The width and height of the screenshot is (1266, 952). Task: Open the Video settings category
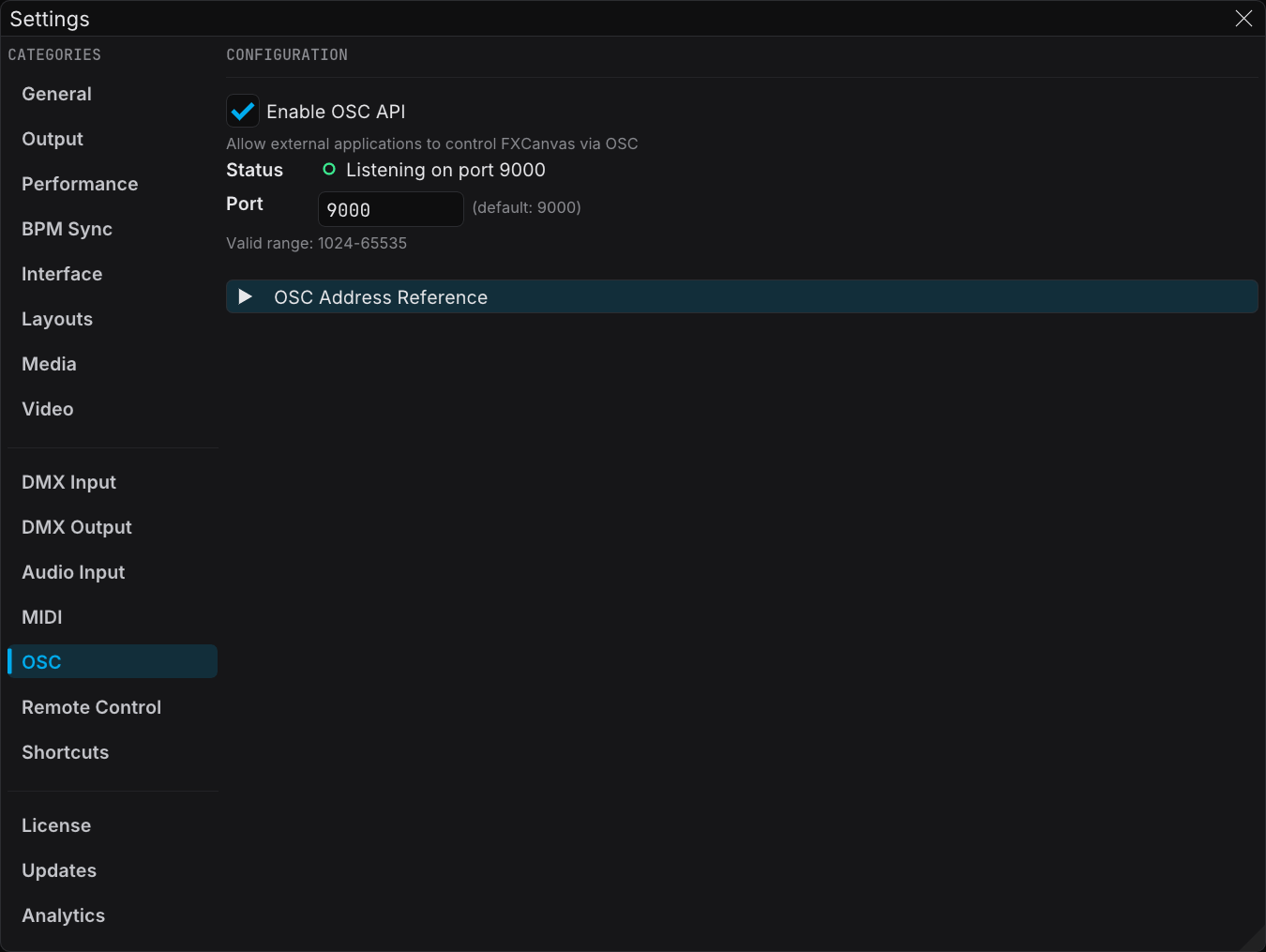pyautogui.click(x=113, y=409)
